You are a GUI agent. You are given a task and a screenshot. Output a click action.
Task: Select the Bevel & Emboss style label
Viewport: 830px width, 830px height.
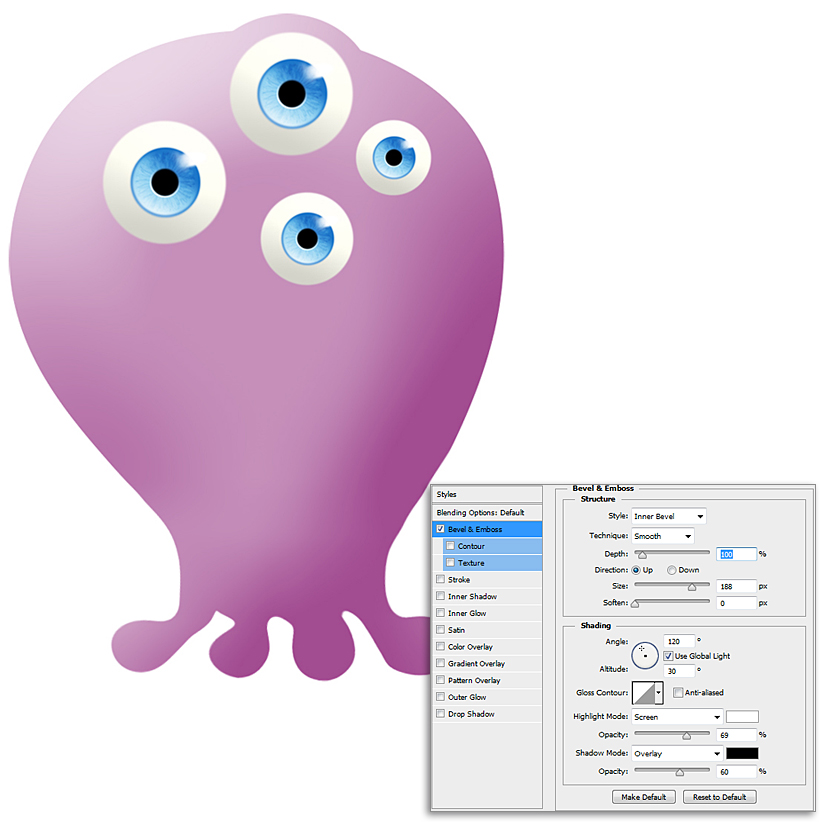tap(475, 529)
